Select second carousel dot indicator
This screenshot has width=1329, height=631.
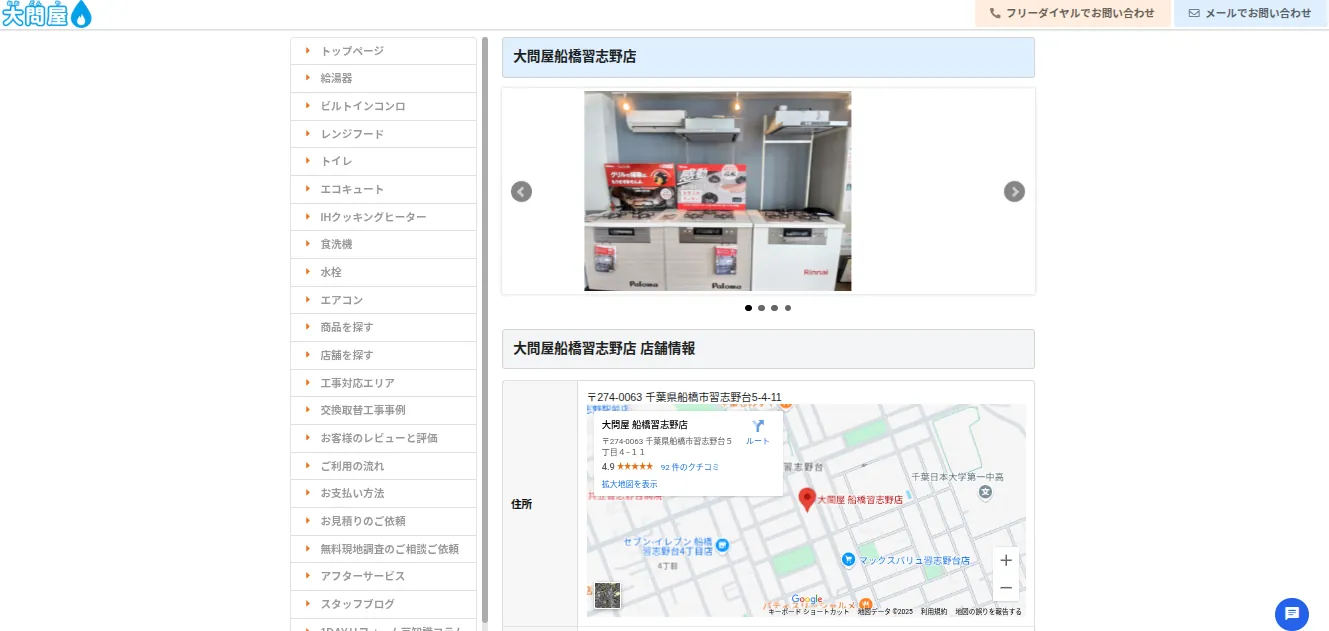pos(761,308)
